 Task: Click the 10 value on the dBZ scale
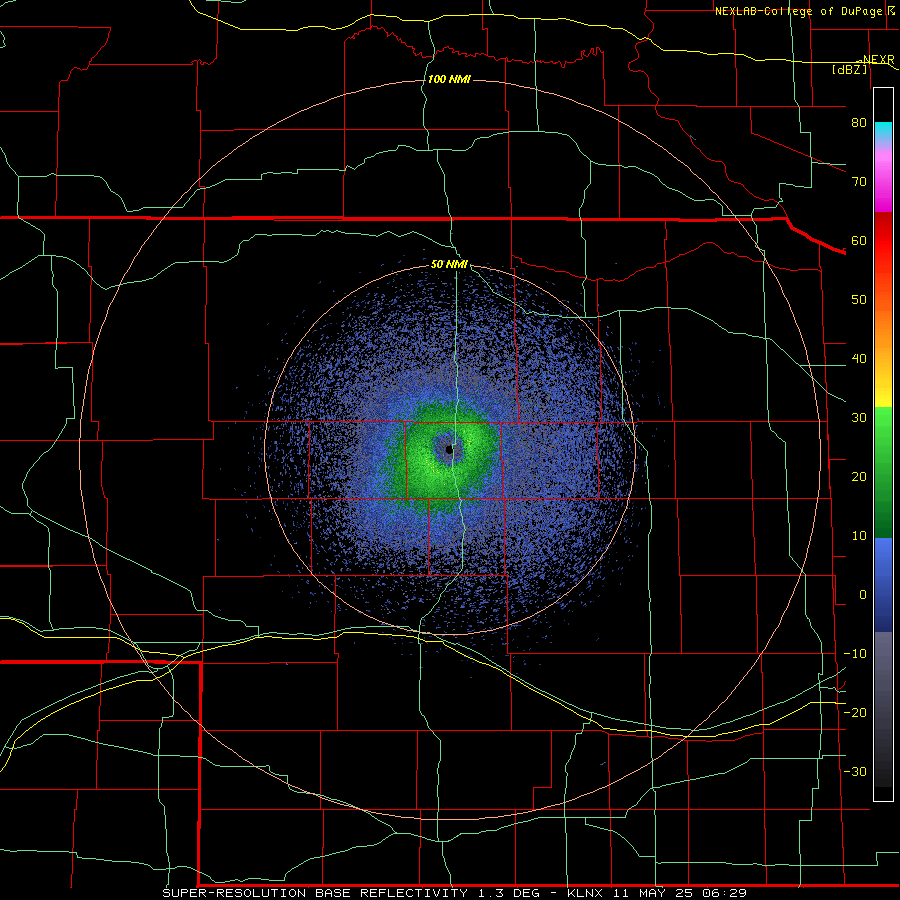click(x=859, y=536)
